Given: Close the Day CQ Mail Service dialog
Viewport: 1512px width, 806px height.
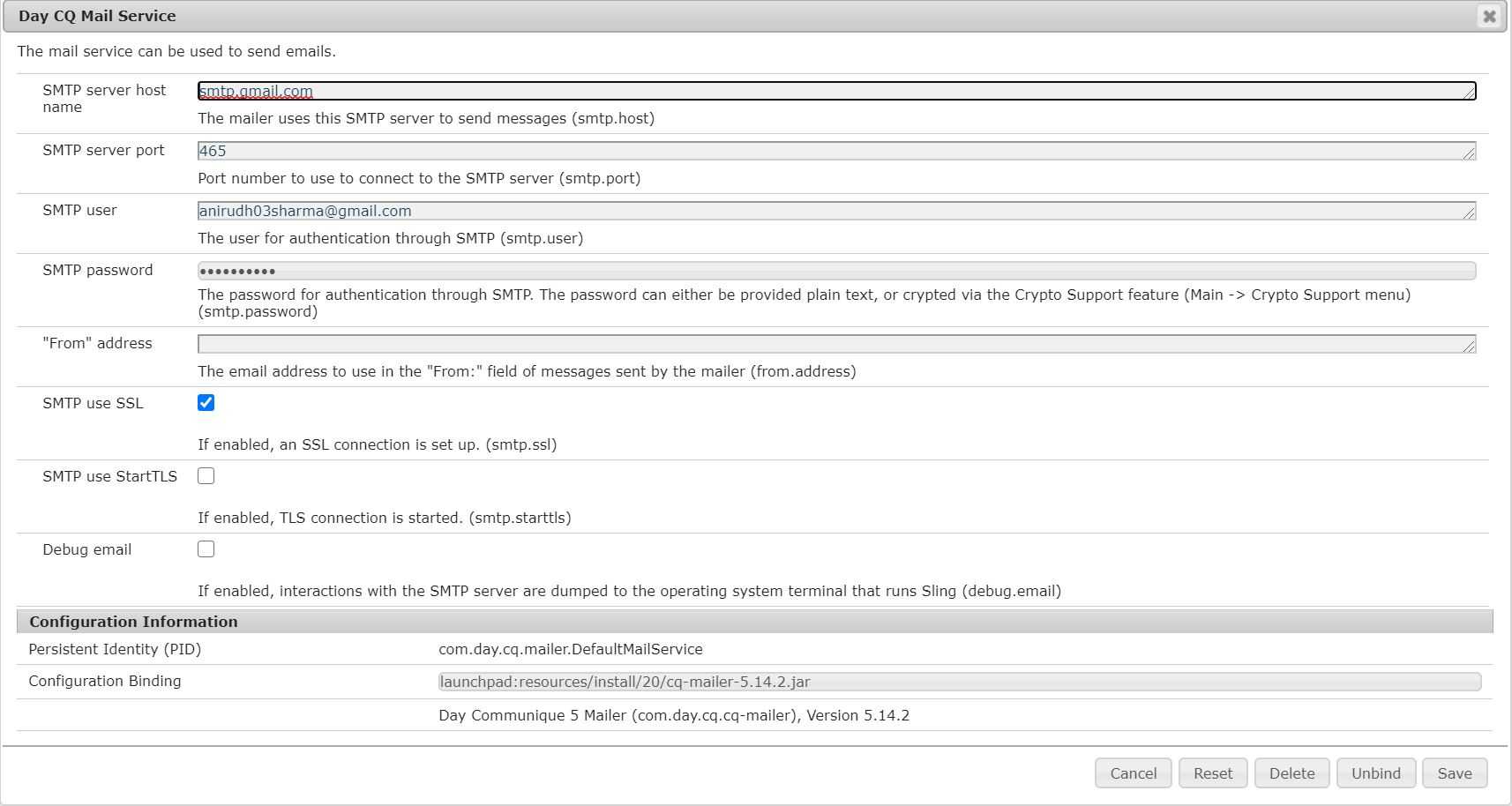Looking at the screenshot, I should tap(1489, 16).
